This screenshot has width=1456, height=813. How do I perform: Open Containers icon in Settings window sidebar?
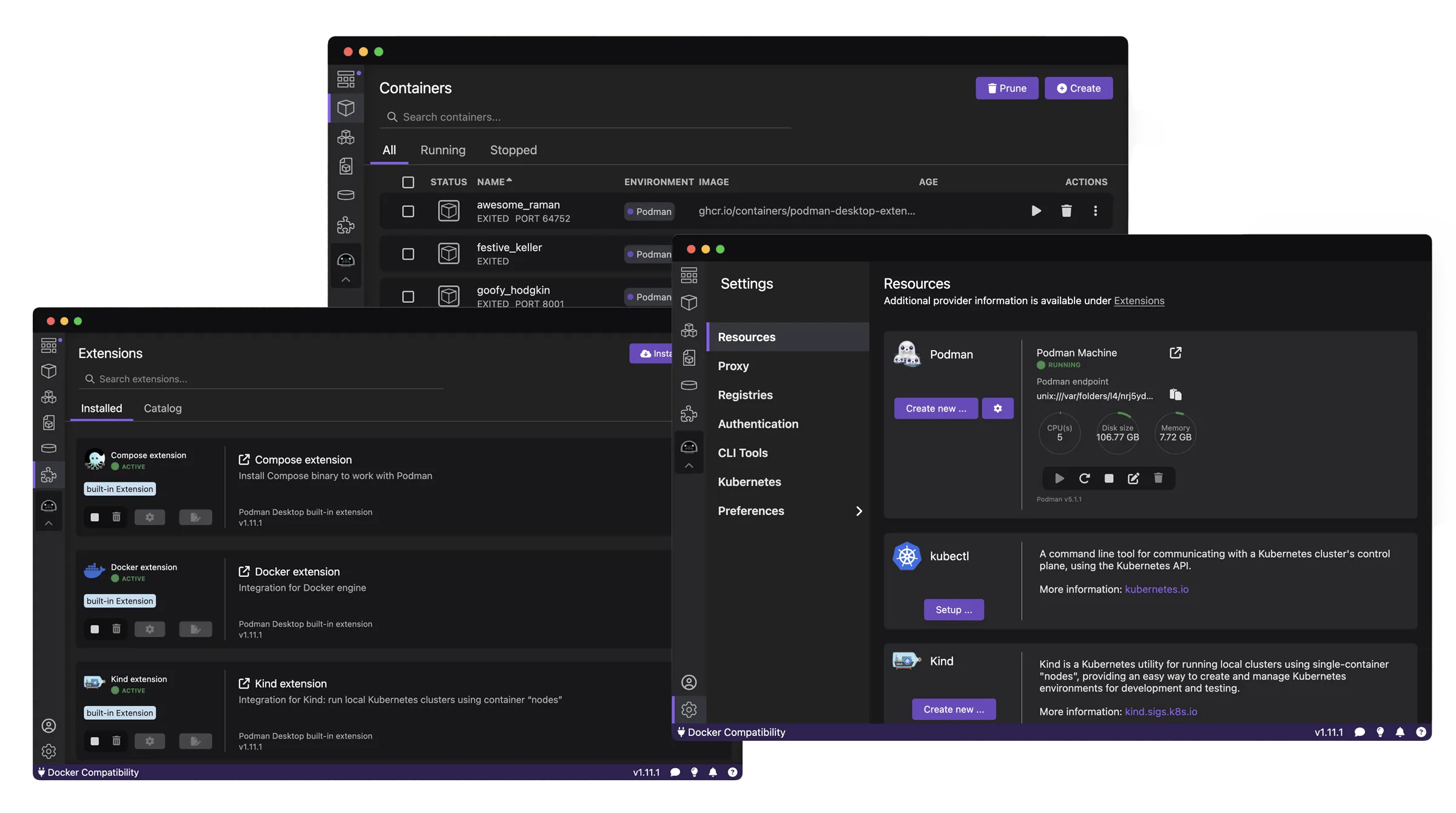pyautogui.click(x=689, y=302)
